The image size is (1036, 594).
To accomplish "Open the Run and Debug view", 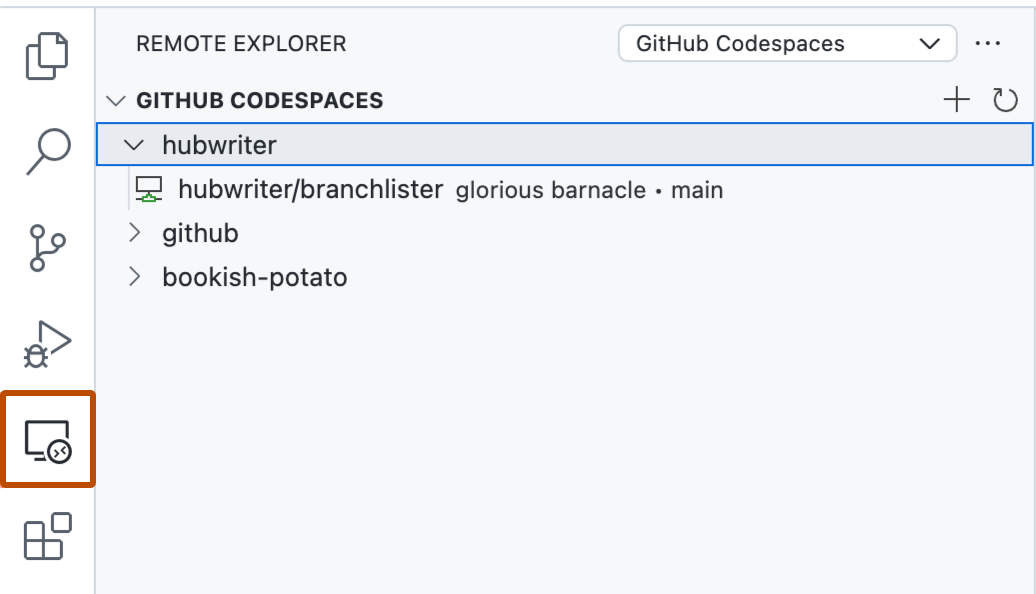I will pos(48,345).
